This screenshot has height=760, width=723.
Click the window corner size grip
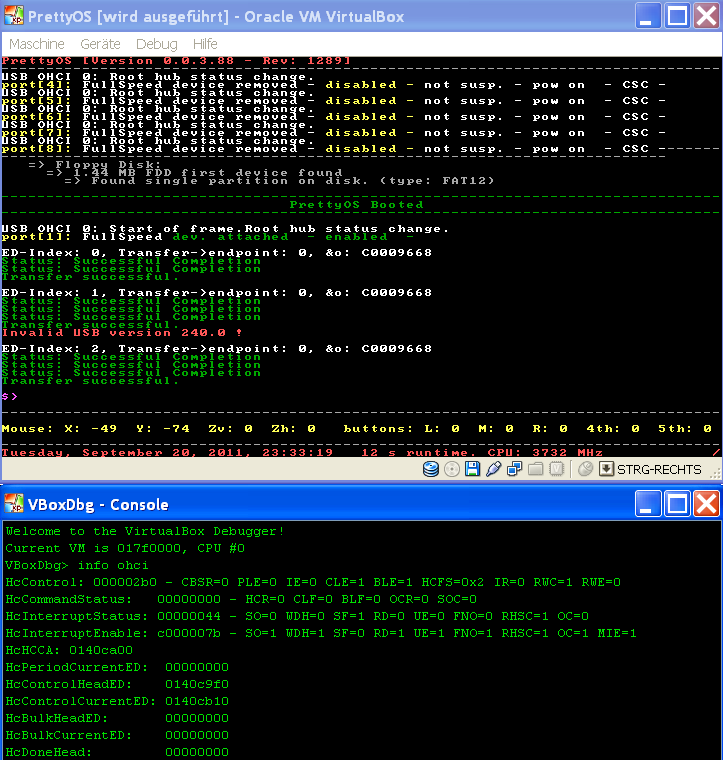pos(715,473)
